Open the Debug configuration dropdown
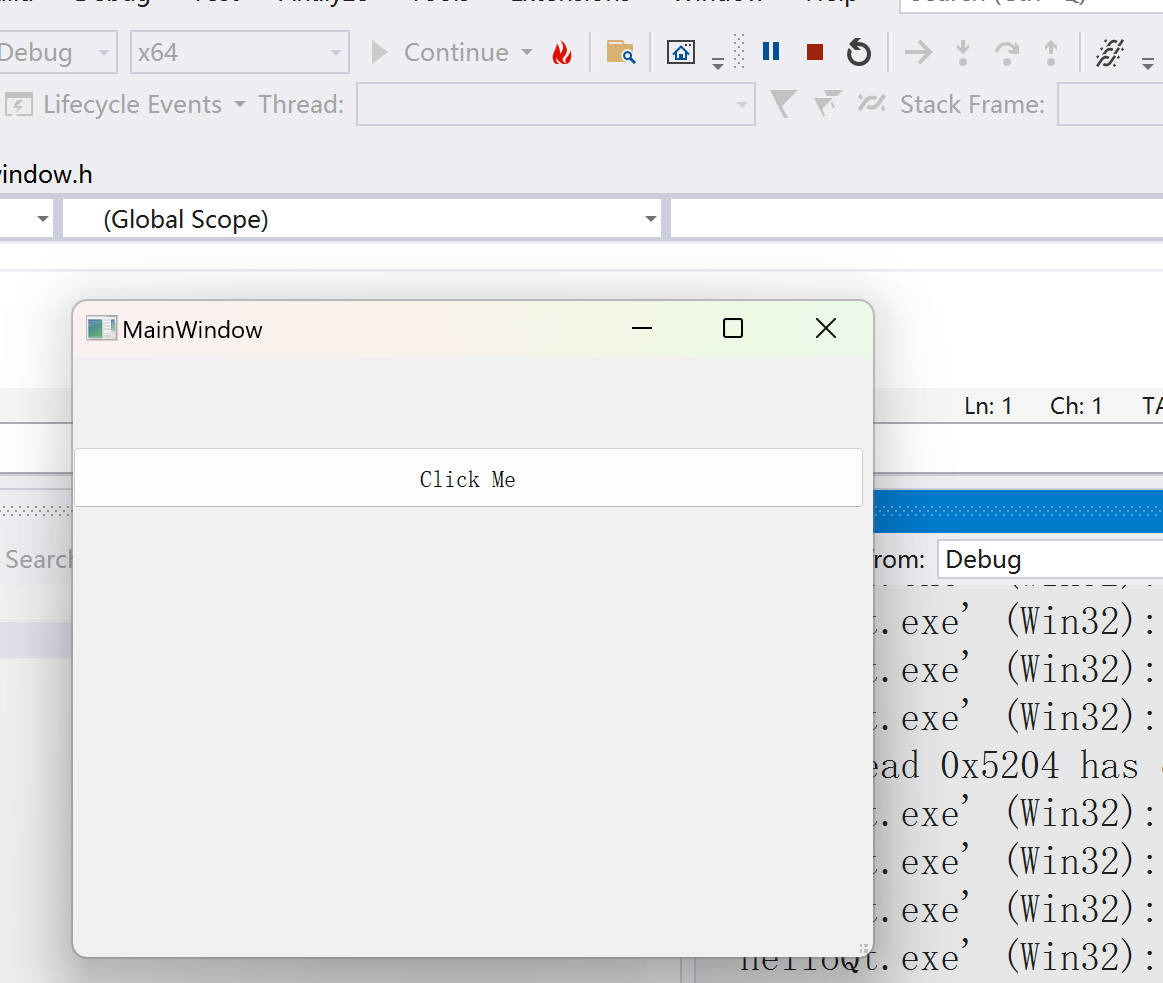This screenshot has width=1163, height=983. coord(57,52)
